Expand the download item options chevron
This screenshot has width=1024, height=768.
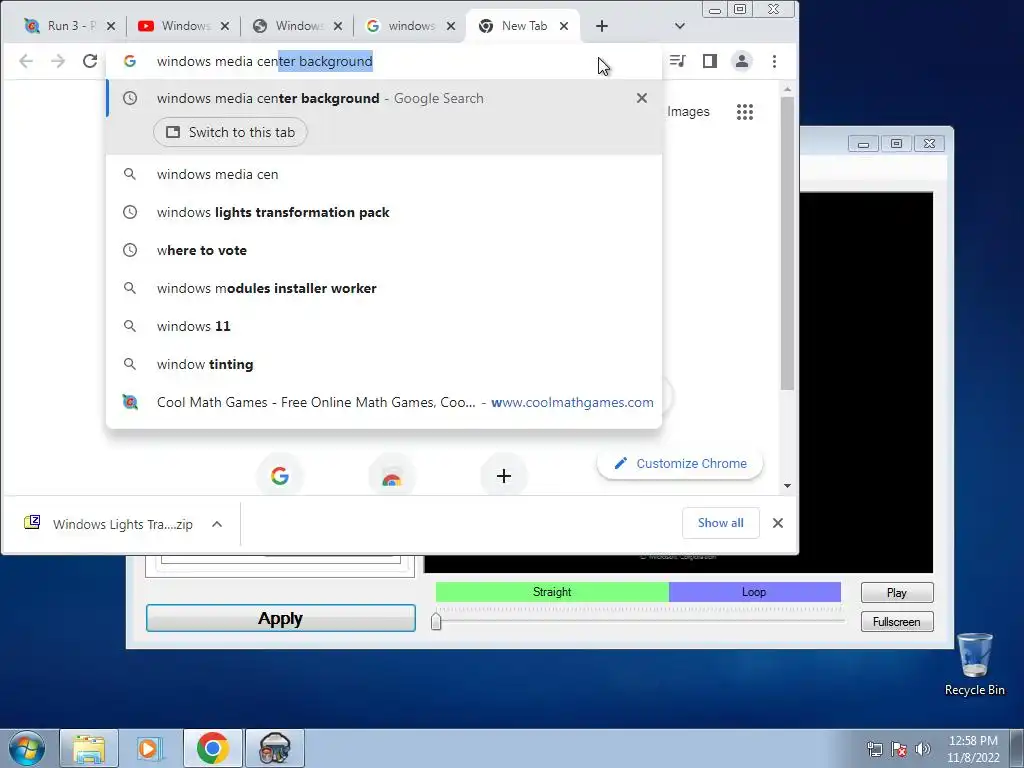[x=217, y=524]
